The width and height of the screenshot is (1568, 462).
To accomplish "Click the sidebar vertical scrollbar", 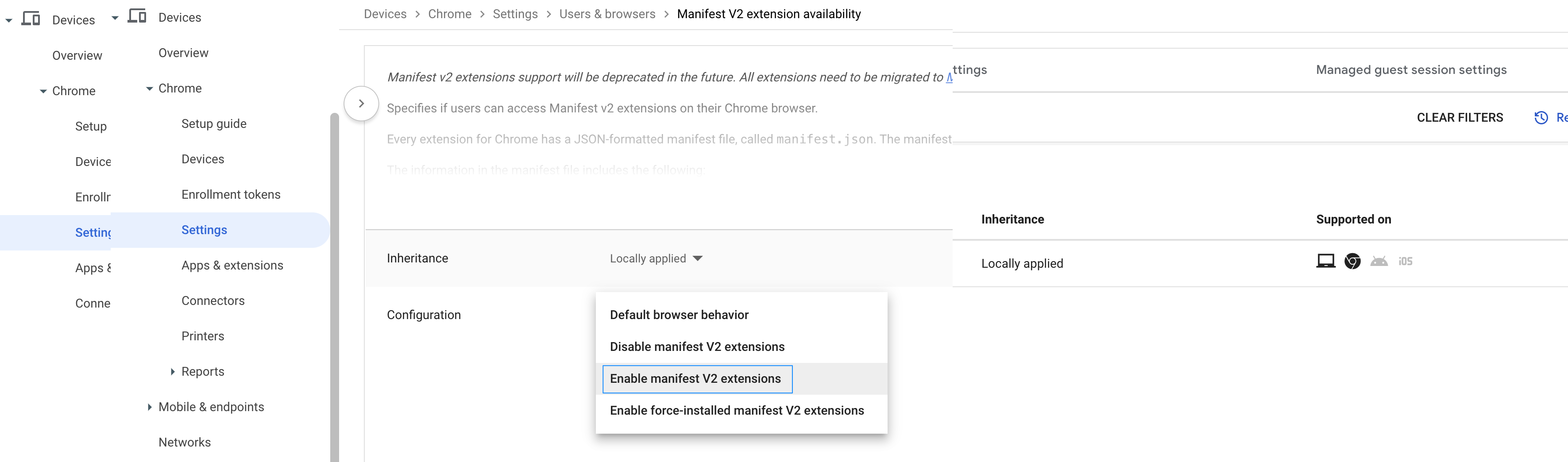I will pyautogui.click(x=334, y=286).
